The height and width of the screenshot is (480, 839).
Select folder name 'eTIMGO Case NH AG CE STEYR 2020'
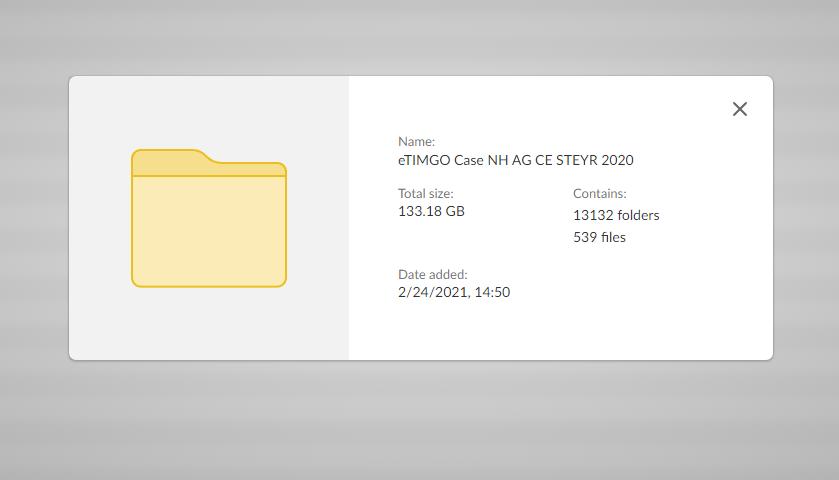pos(515,160)
